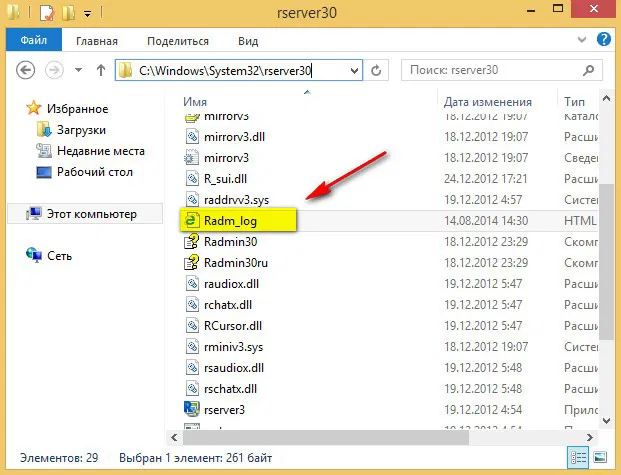Open Quick Access Toolbar customize dropdown
The height and width of the screenshot is (475, 621).
point(88,14)
